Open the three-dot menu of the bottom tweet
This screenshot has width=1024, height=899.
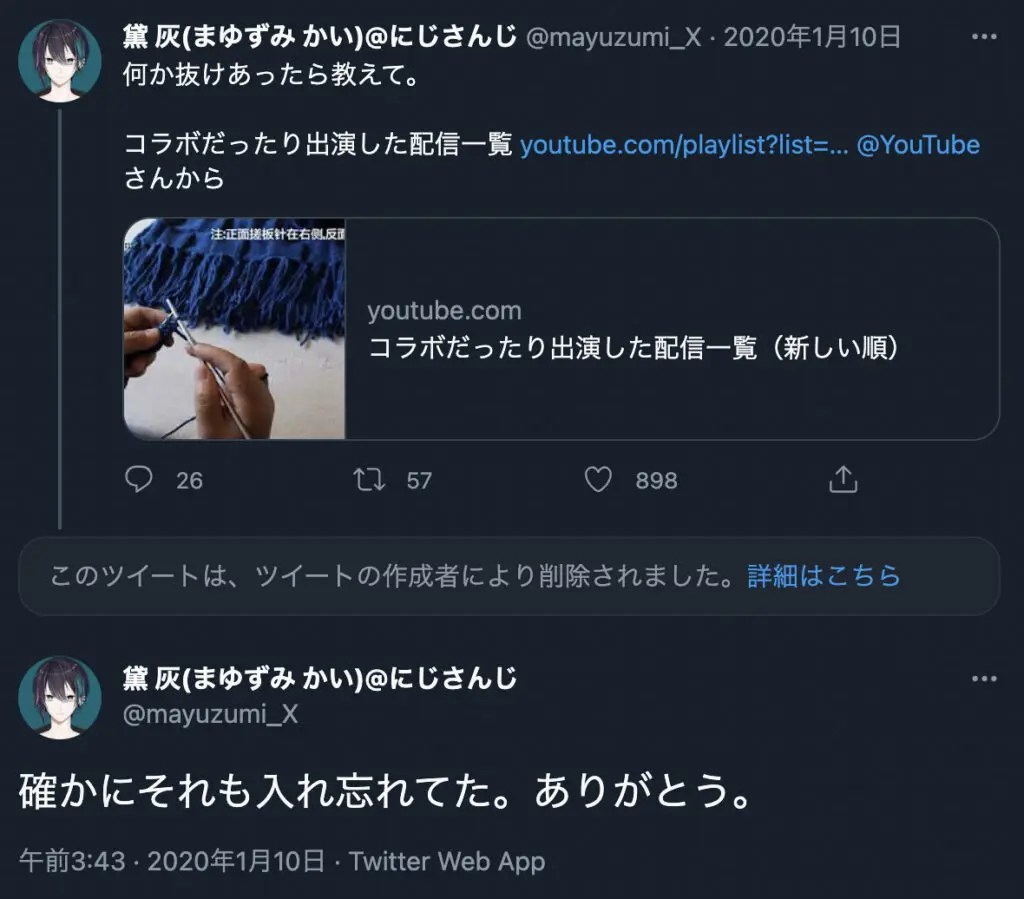(984, 679)
